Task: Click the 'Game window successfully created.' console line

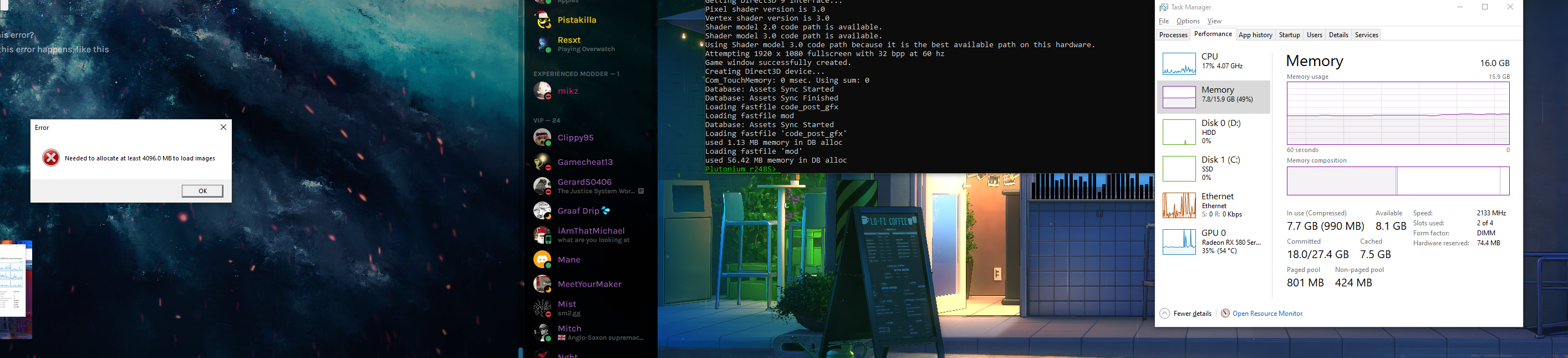Action: pyautogui.click(x=778, y=63)
